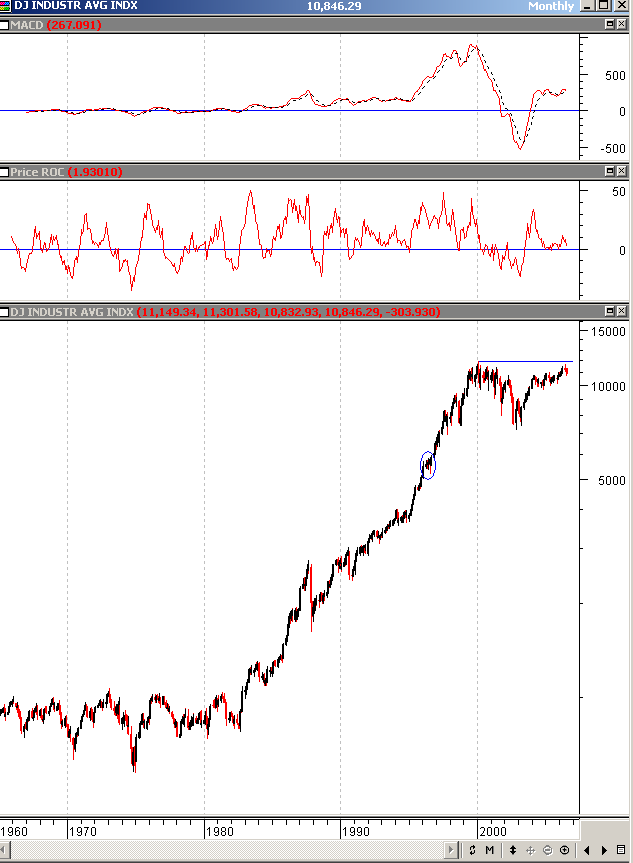Screen dimensions: 633x863
Task: Close the DJ INDUSTR AVG INDX price panel
Action: point(621,311)
